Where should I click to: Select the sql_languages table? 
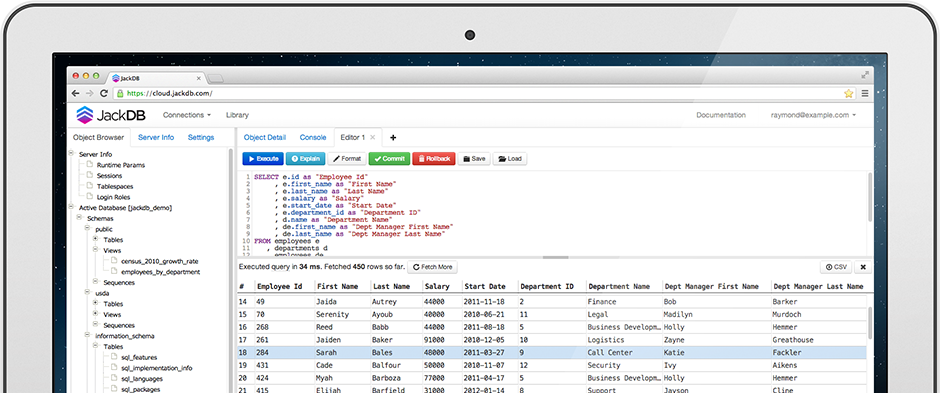[x=143, y=379]
